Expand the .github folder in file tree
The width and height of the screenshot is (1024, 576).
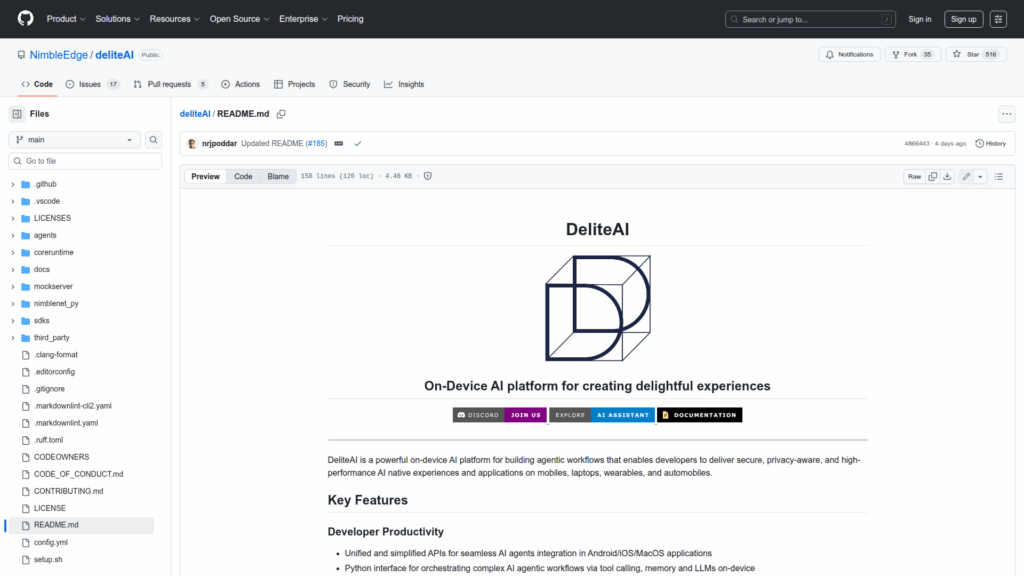coord(13,184)
